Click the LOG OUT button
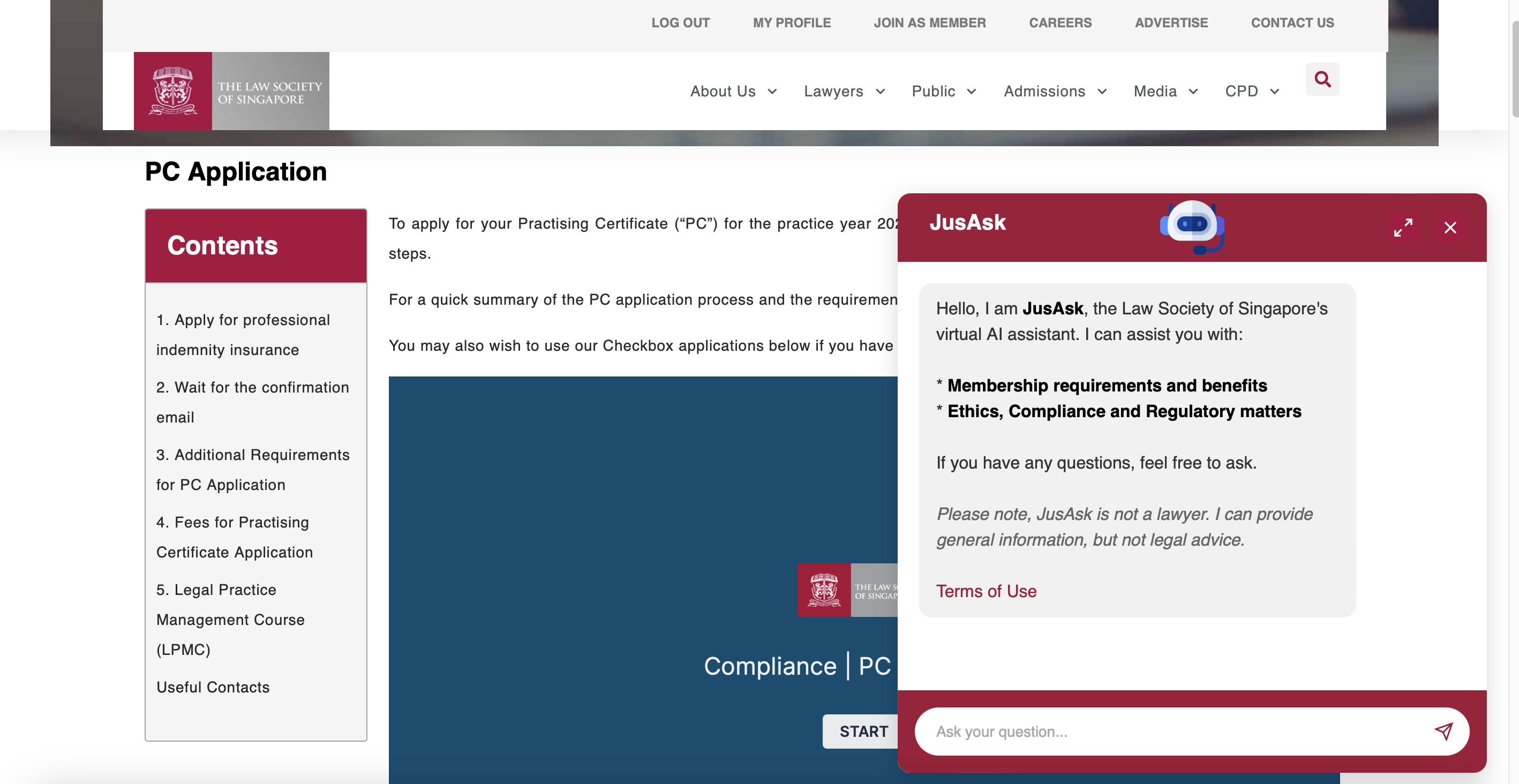 [x=680, y=22]
